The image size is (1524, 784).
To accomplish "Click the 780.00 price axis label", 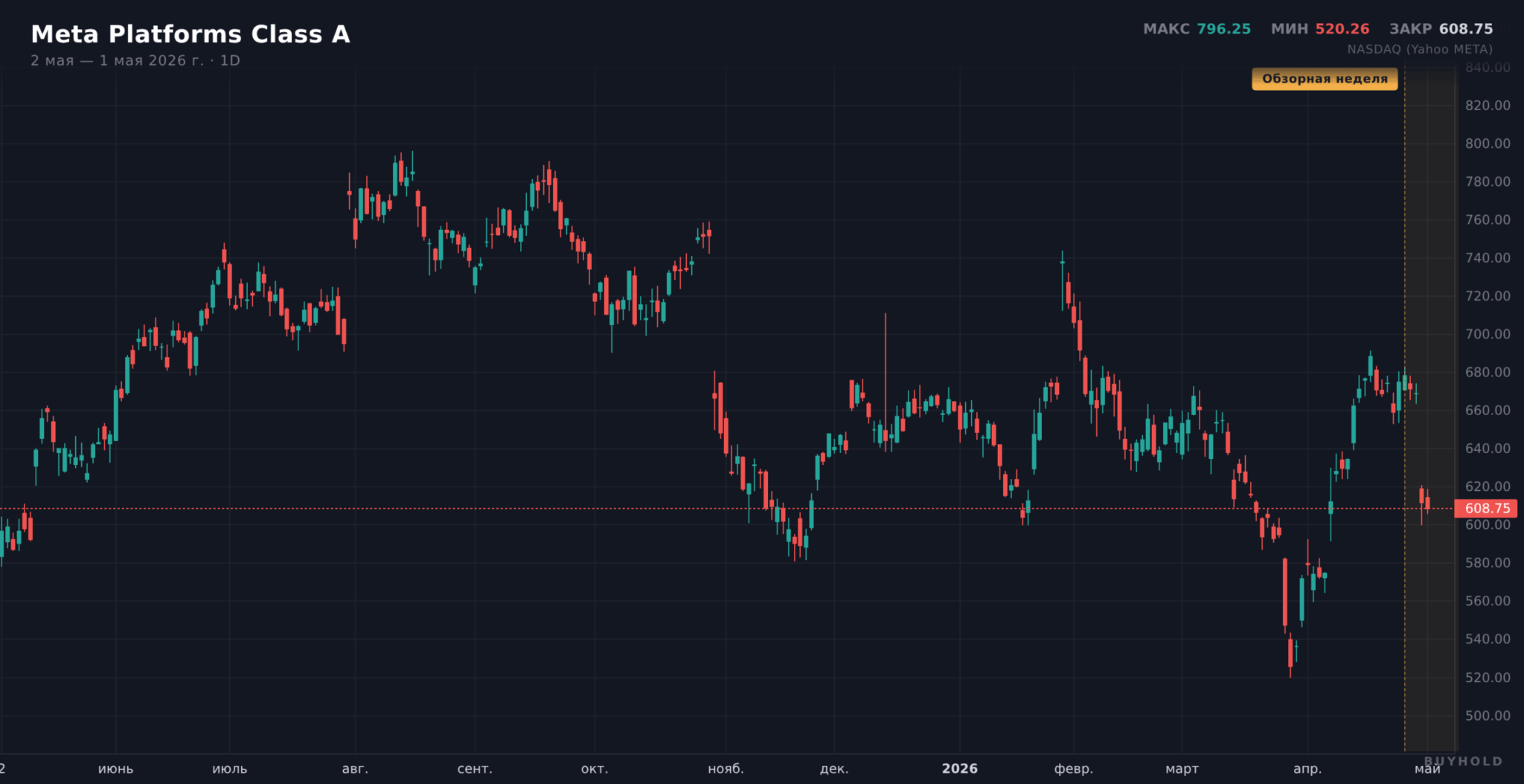I will (x=1488, y=181).
